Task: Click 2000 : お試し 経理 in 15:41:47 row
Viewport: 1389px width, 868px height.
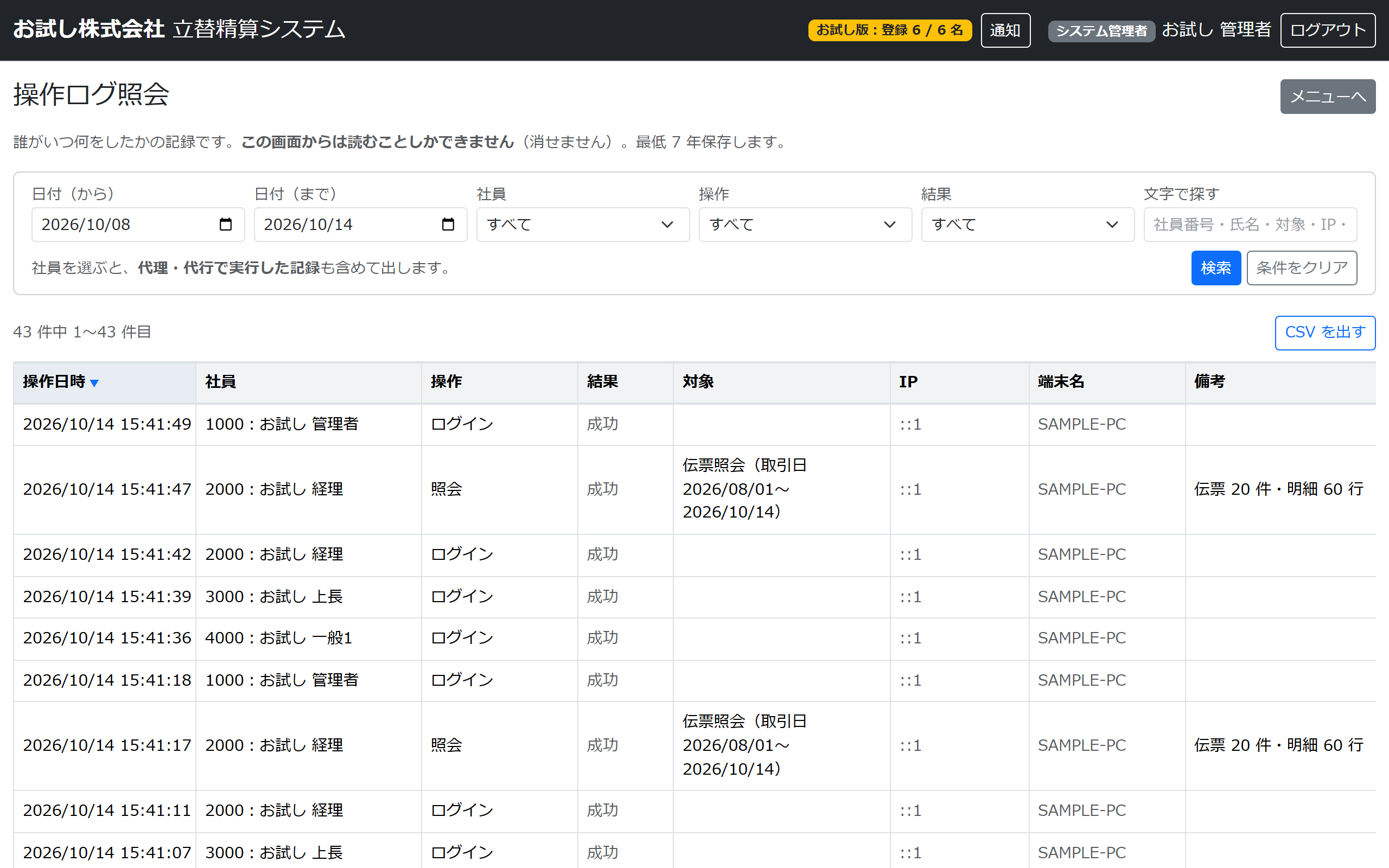Action: click(275, 489)
